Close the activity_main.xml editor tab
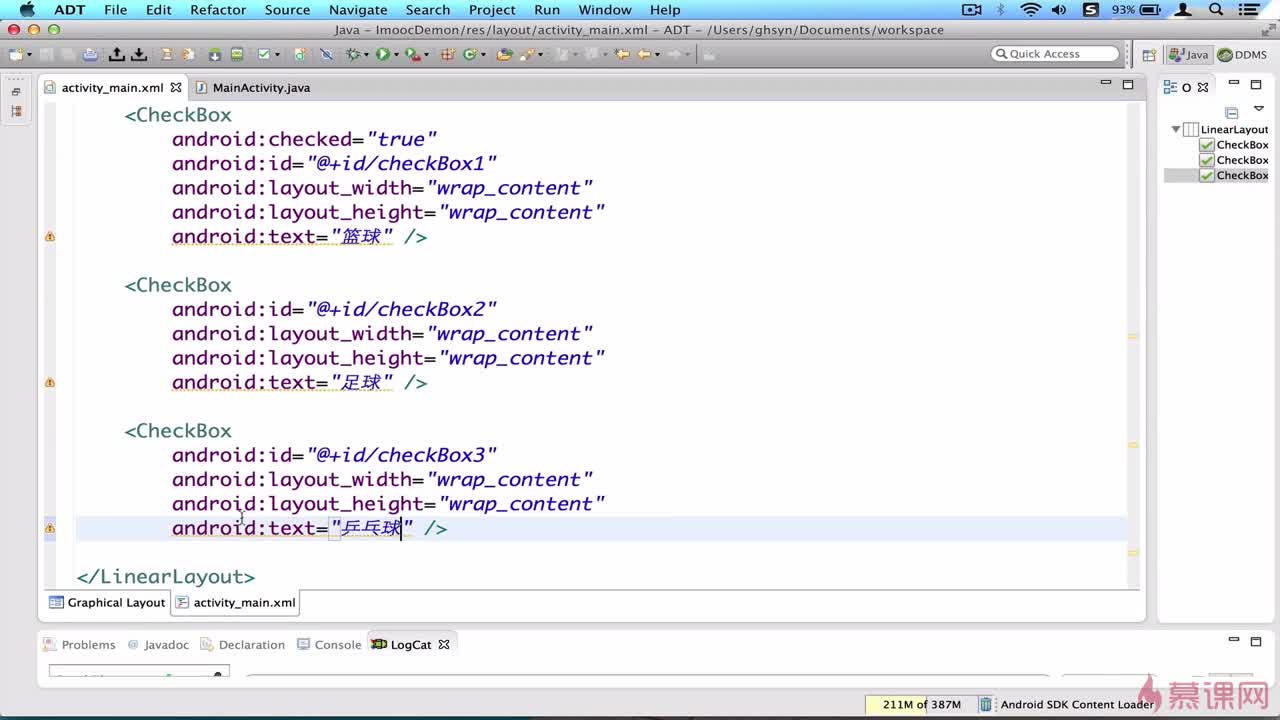The image size is (1280, 720). 176,88
